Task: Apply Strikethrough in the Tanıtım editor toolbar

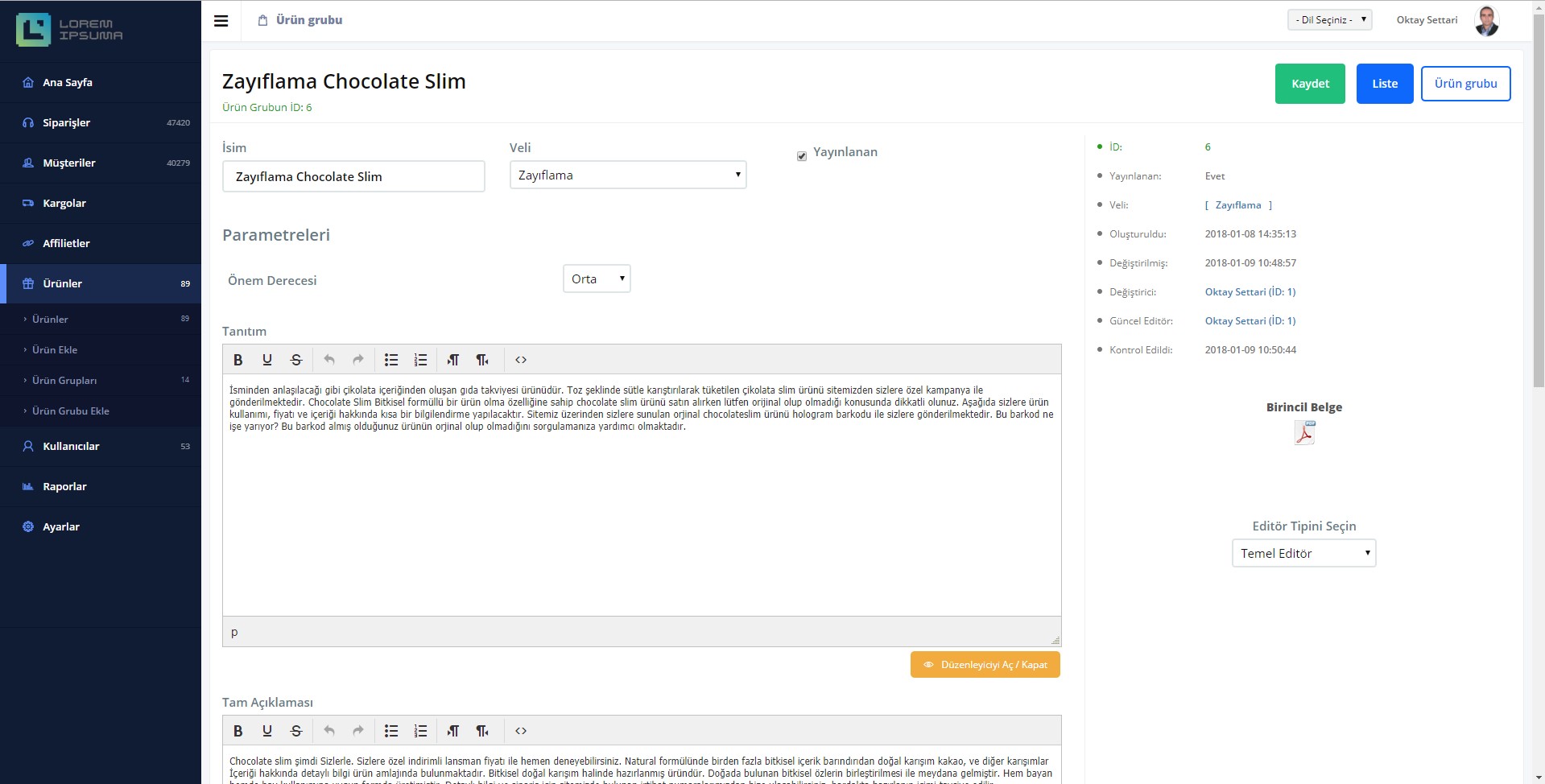Action: [x=296, y=360]
